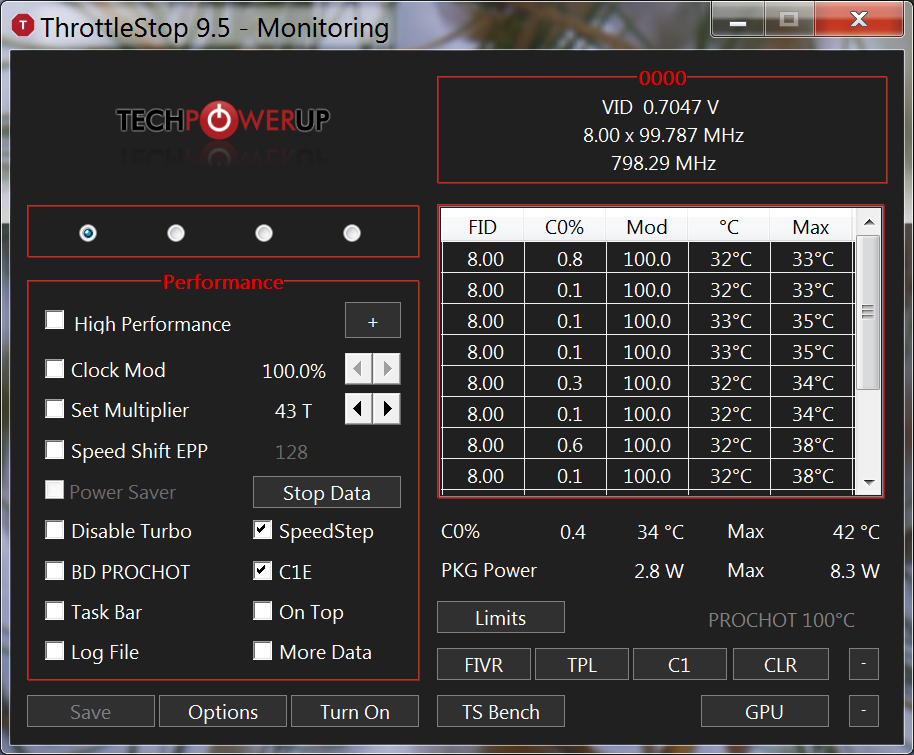914x755 pixels.
Task: Click the 0.3 C0% cell in table
Action: pyautogui.click(x=570, y=383)
